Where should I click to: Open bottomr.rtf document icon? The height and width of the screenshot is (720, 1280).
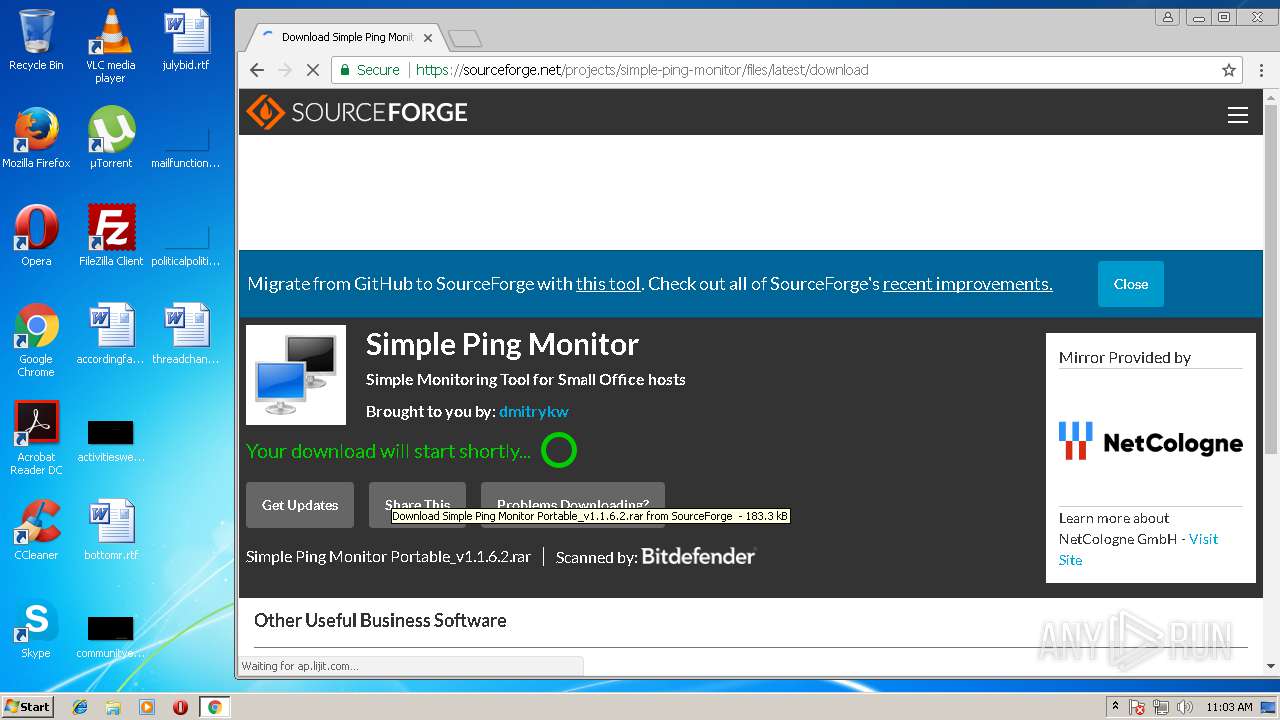(110, 530)
